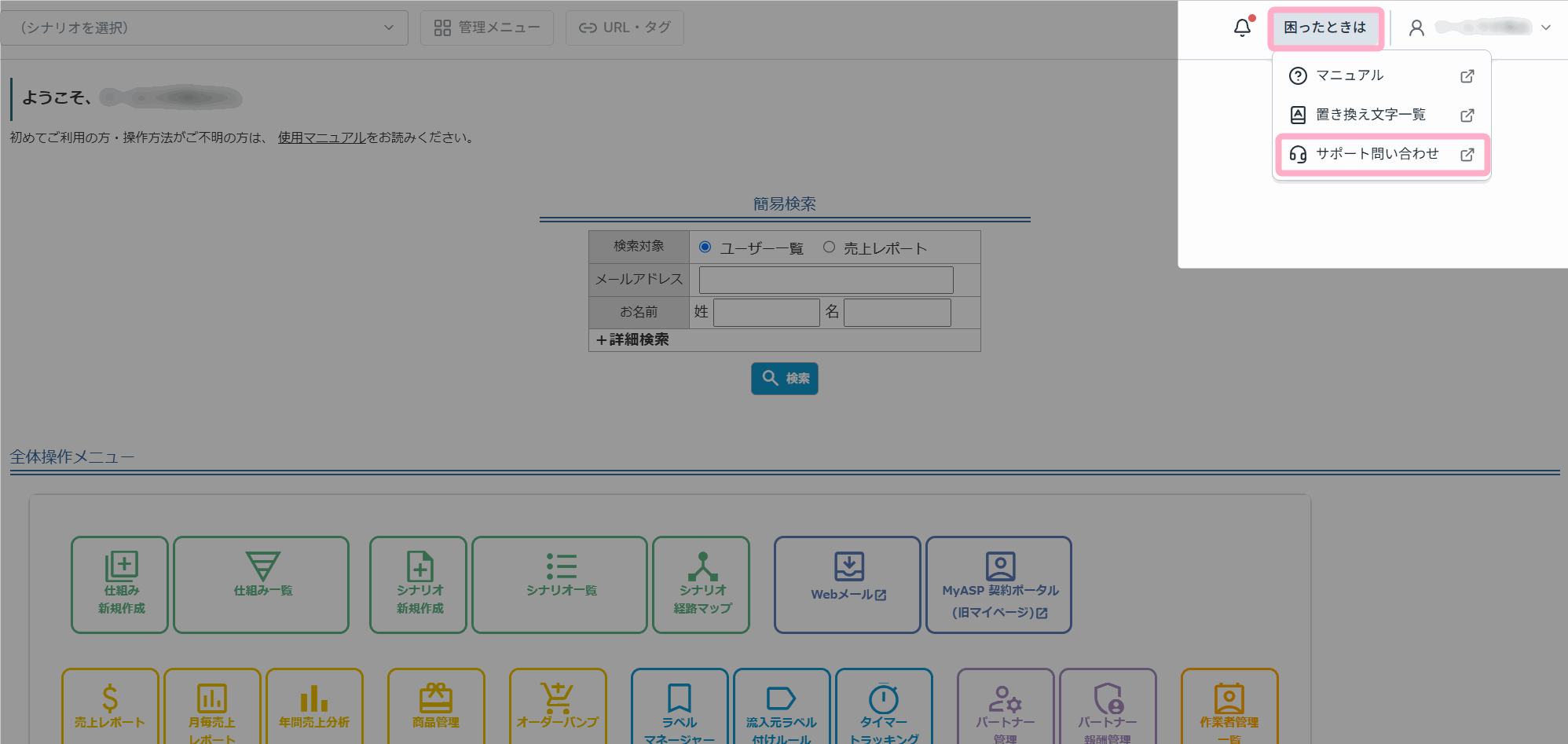
Task: Click external-link icon beside マニュアル
Action: [x=1467, y=76]
